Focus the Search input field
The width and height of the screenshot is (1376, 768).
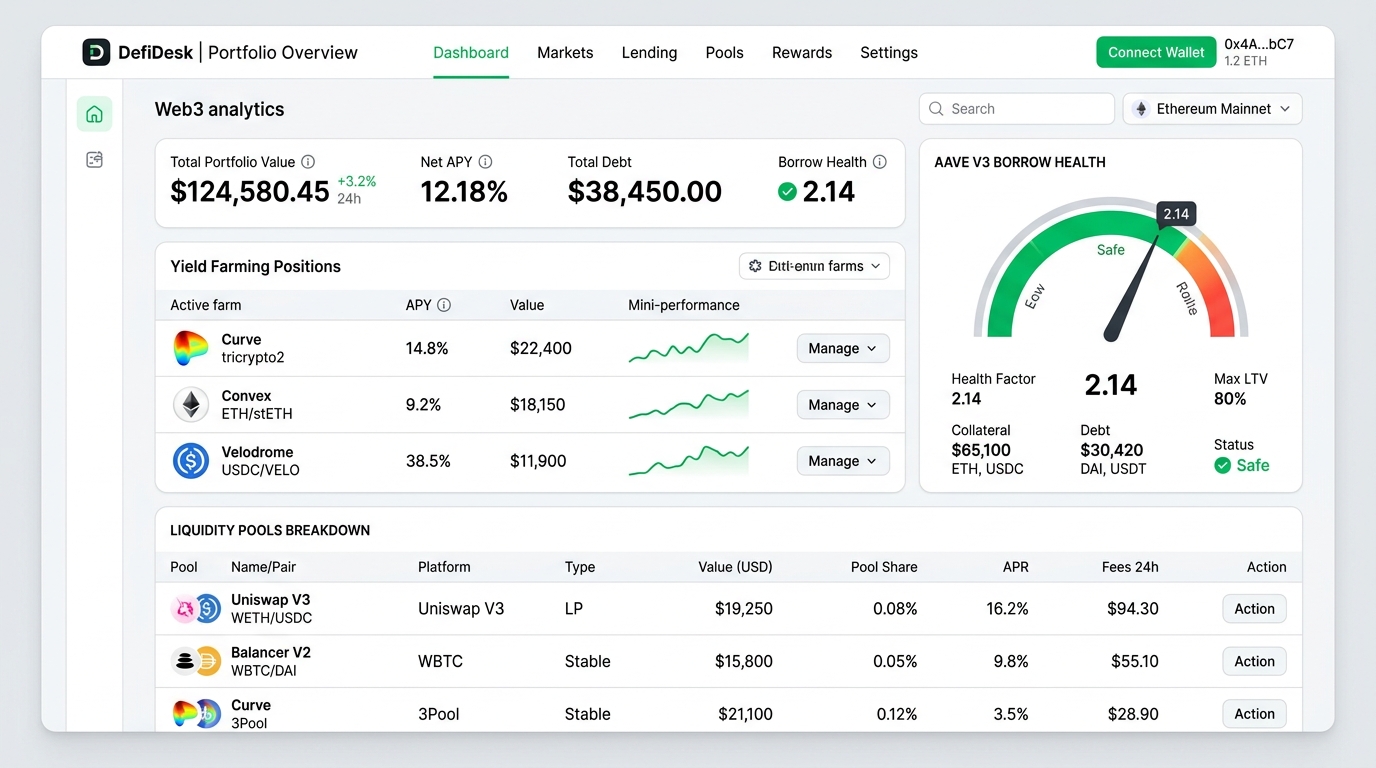(x=1016, y=109)
